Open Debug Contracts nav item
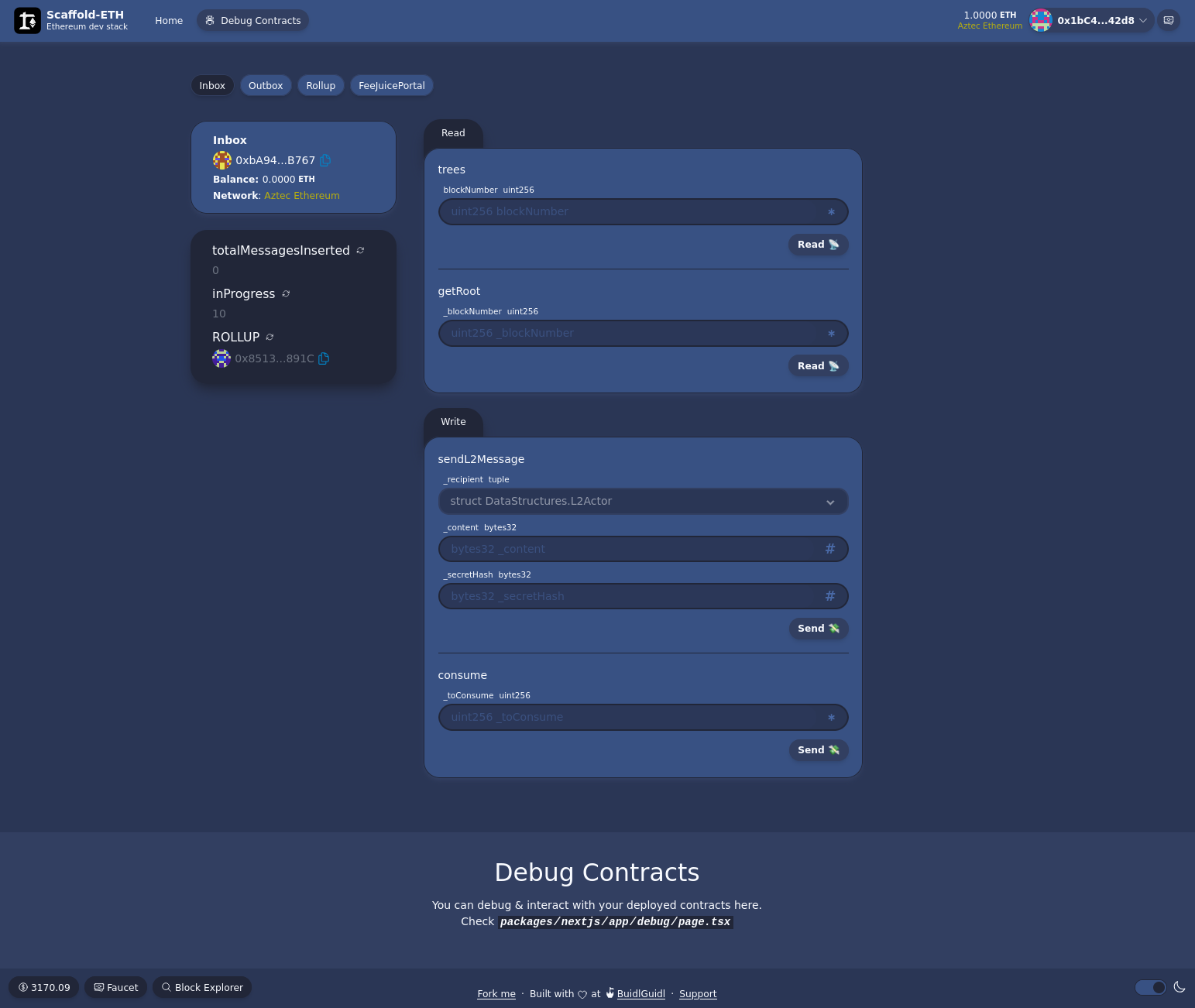The width and height of the screenshot is (1195, 1008). [253, 20]
